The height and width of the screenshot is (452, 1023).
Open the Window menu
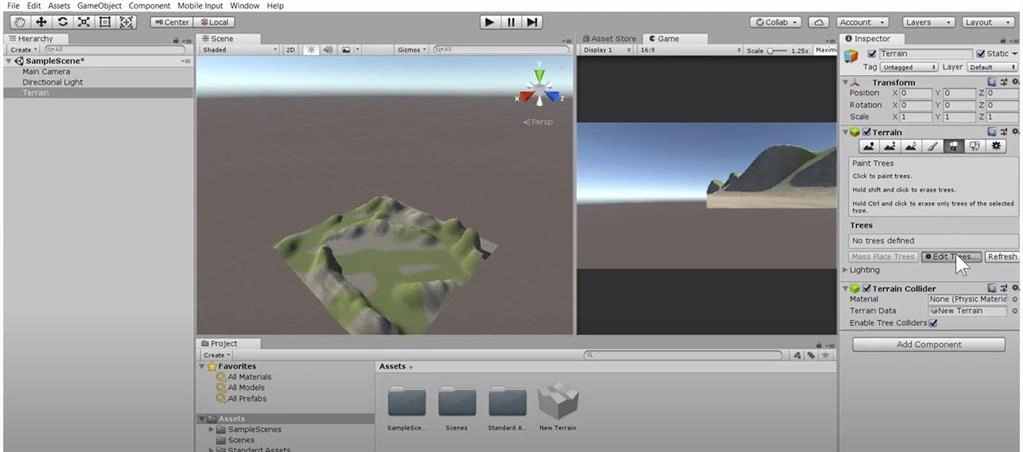point(245,5)
